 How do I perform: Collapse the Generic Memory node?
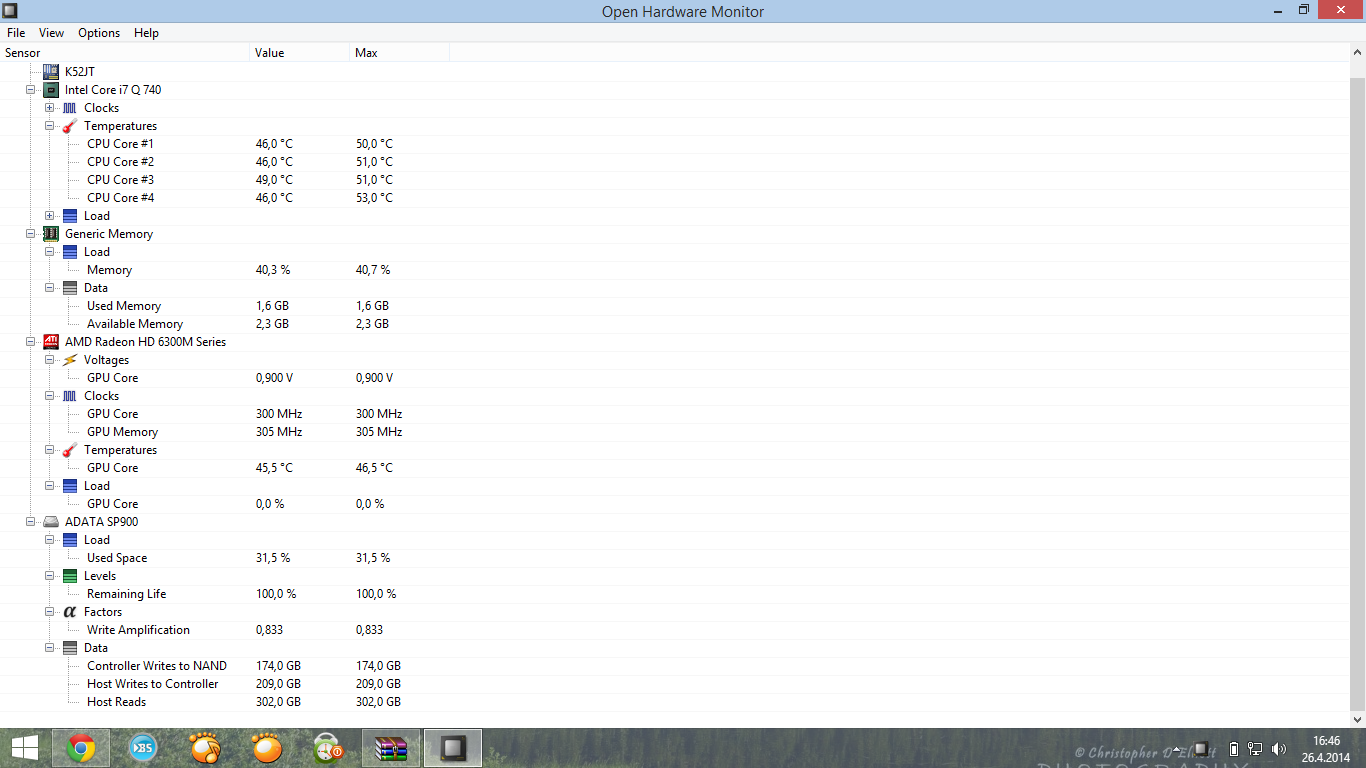pos(31,234)
